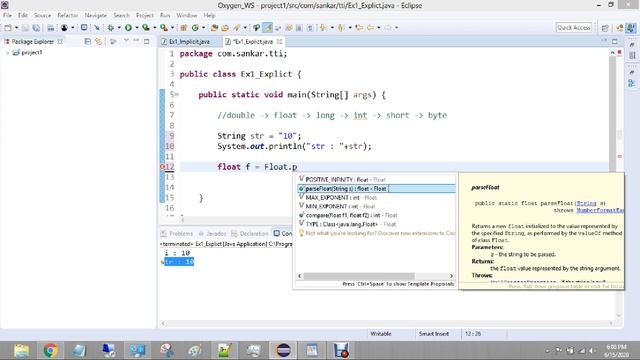Viewport: 640px width, 360px height.
Task: Open the Back history dropdown arrow
Action: point(379,28)
